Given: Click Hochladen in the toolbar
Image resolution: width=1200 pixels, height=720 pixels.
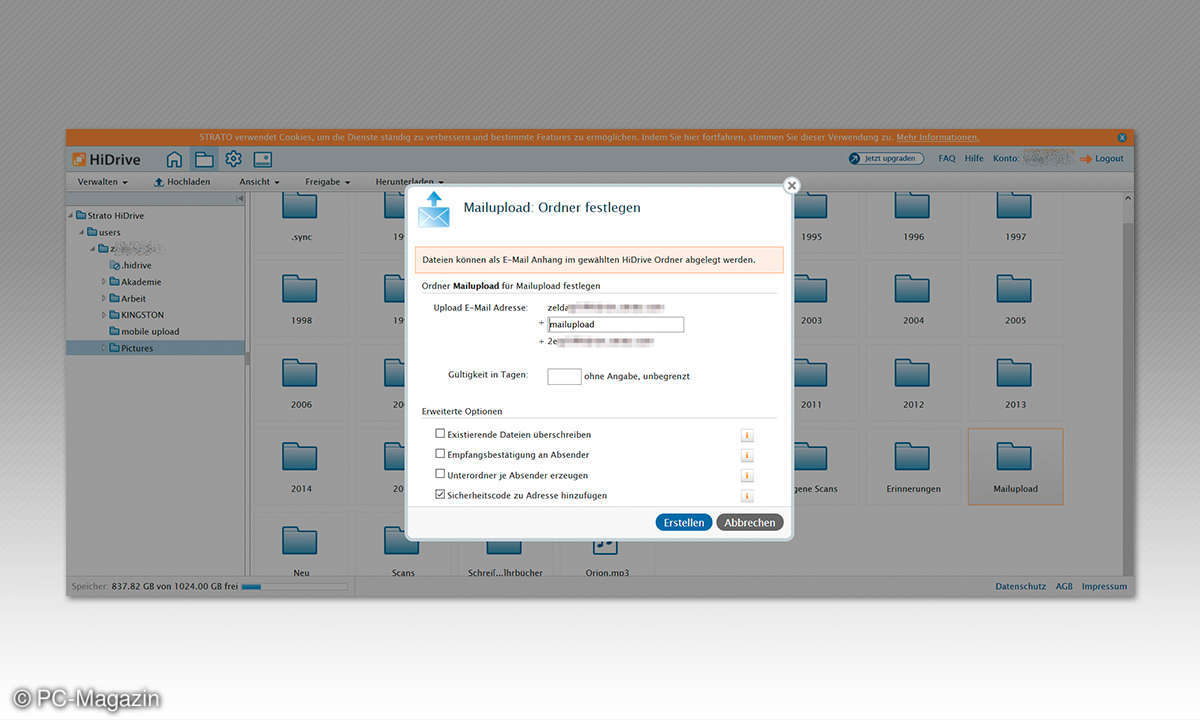Looking at the screenshot, I should pyautogui.click(x=181, y=182).
